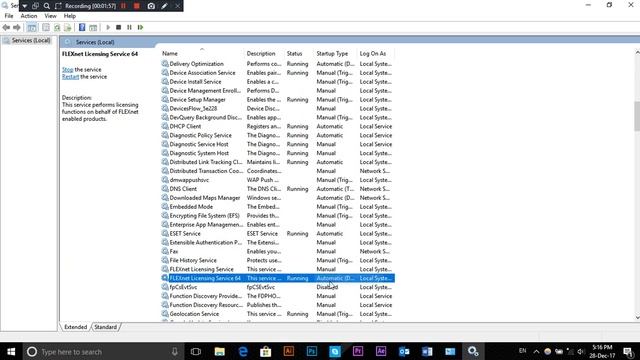
Task: Click the Pause Service toolbar icon
Action: pos(129,27)
